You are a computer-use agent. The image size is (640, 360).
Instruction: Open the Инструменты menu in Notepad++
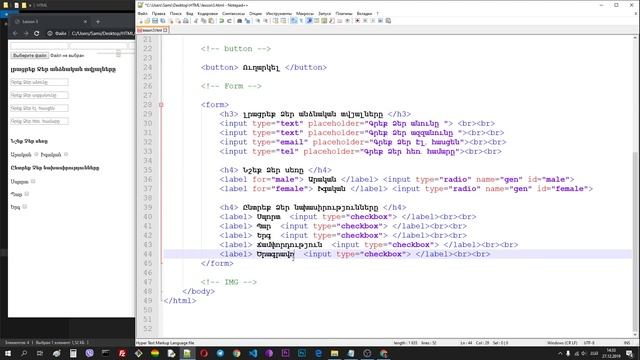pyautogui.click(x=279, y=13)
